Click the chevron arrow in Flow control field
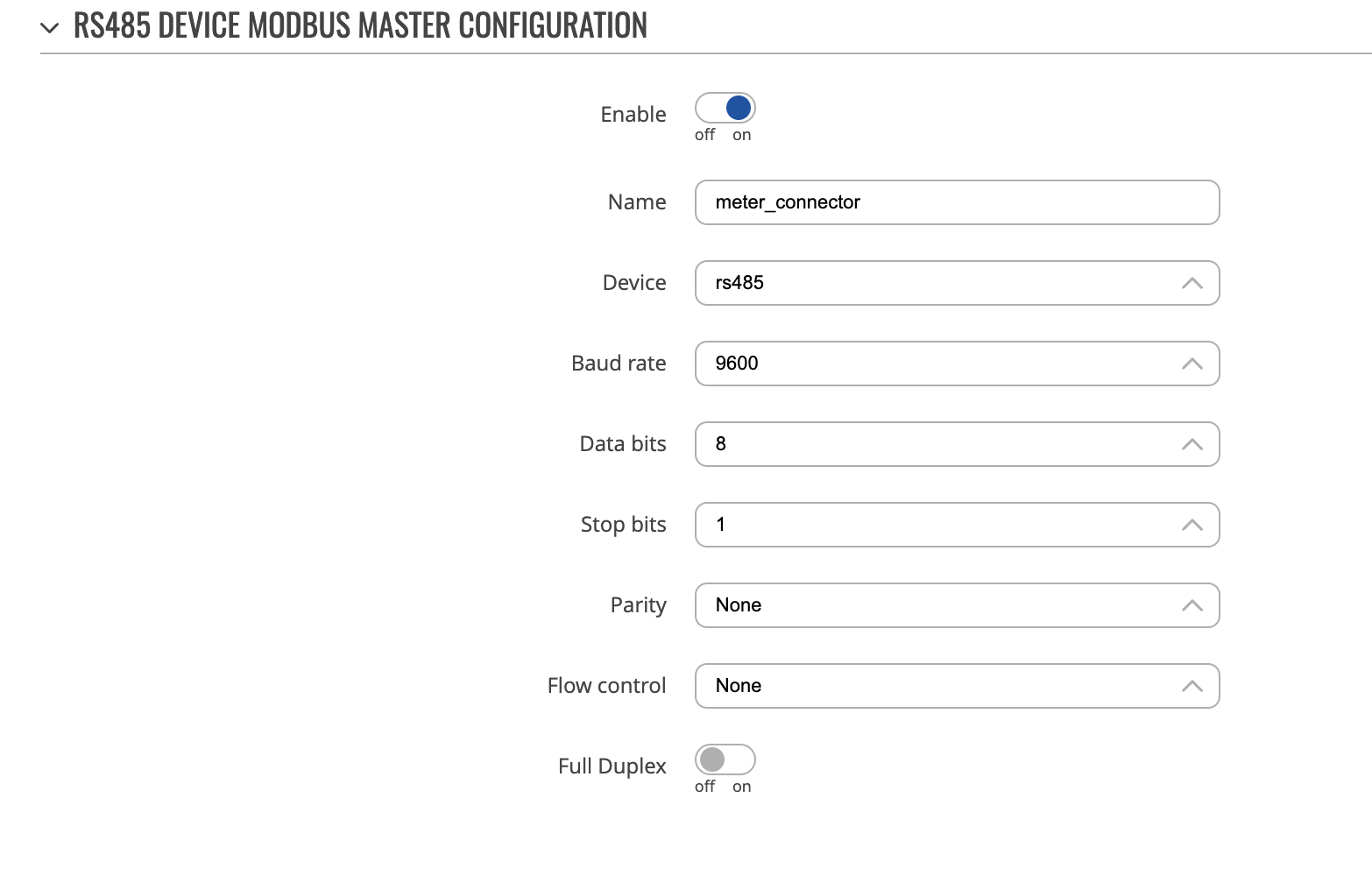Image resolution: width=1372 pixels, height=890 pixels. 1192,686
